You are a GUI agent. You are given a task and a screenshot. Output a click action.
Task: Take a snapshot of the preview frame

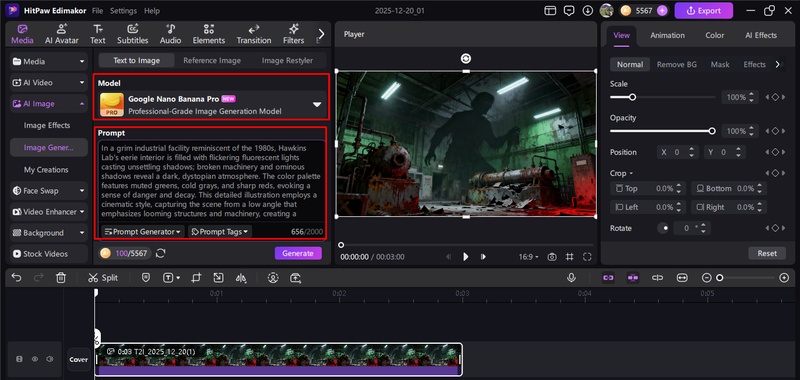tap(552, 257)
